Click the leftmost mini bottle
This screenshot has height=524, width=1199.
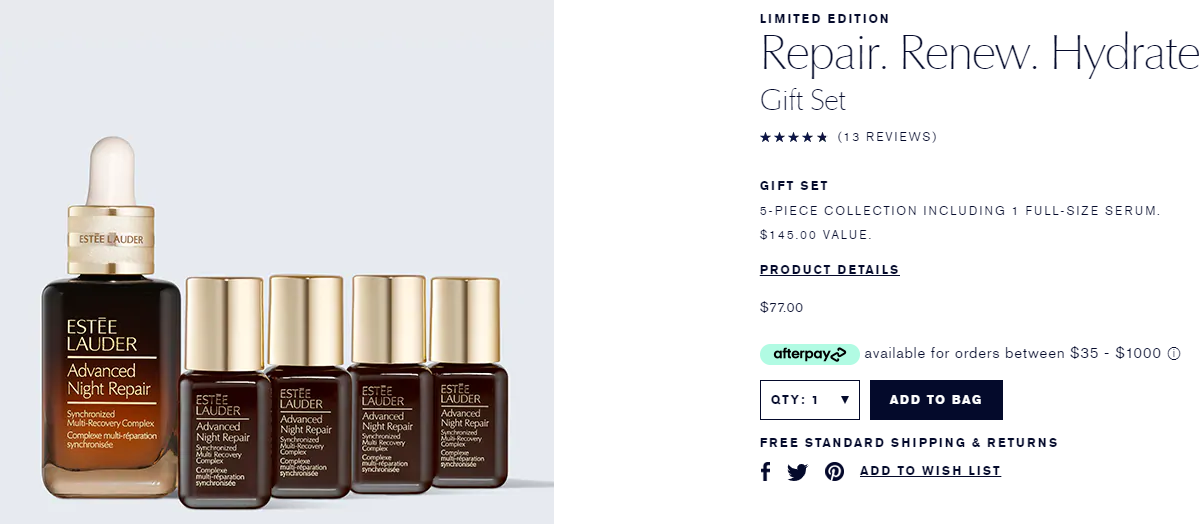click(x=224, y=392)
